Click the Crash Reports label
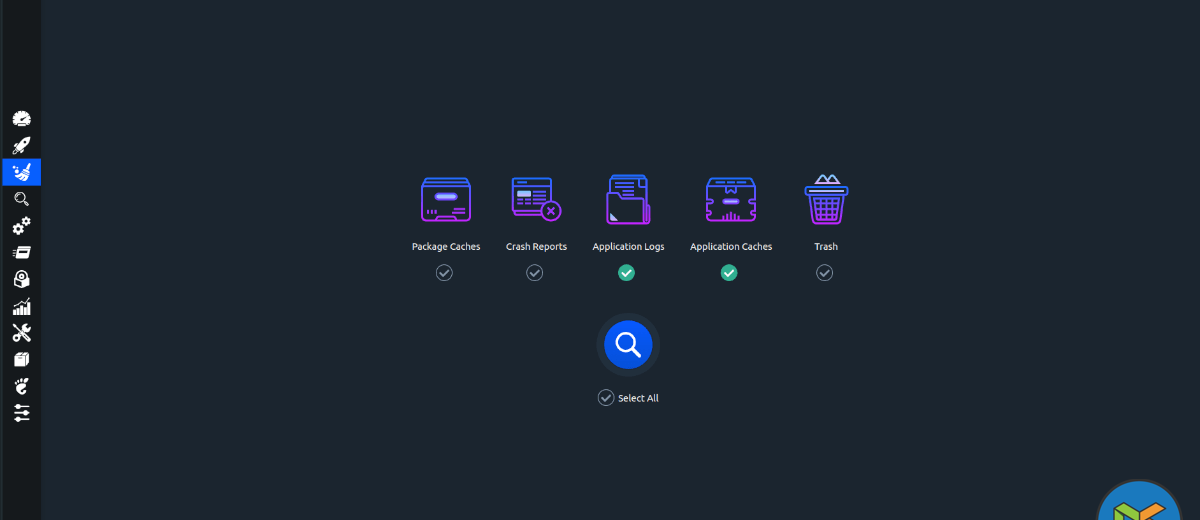 click(536, 247)
